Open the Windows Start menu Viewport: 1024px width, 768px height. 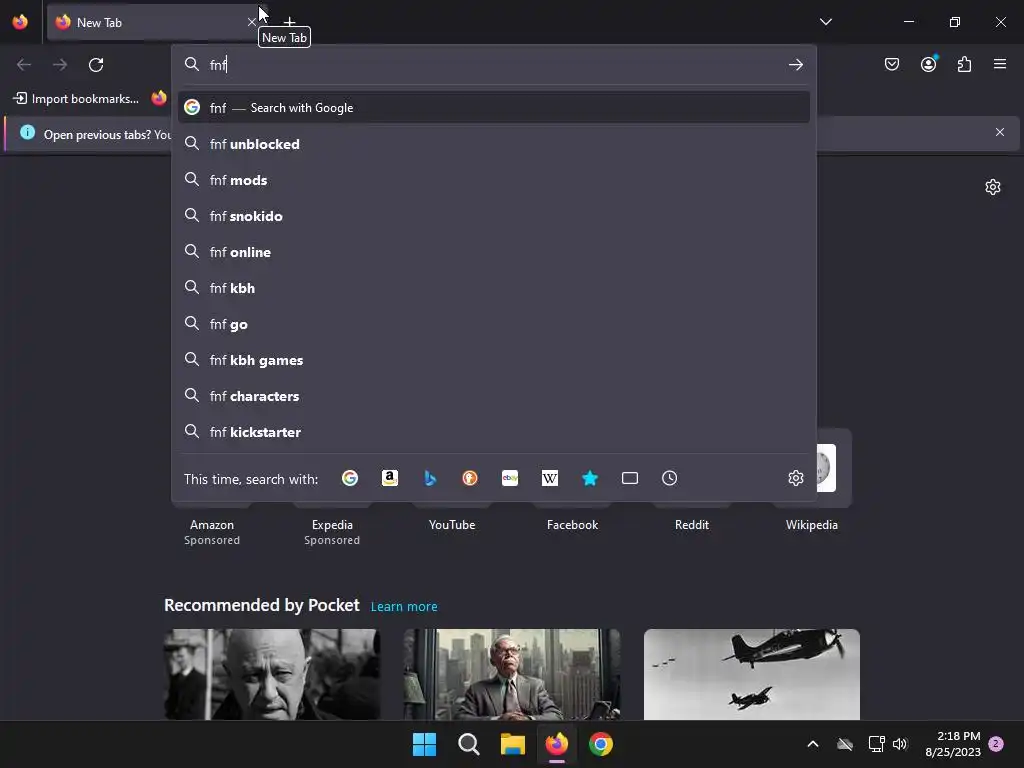(x=424, y=744)
